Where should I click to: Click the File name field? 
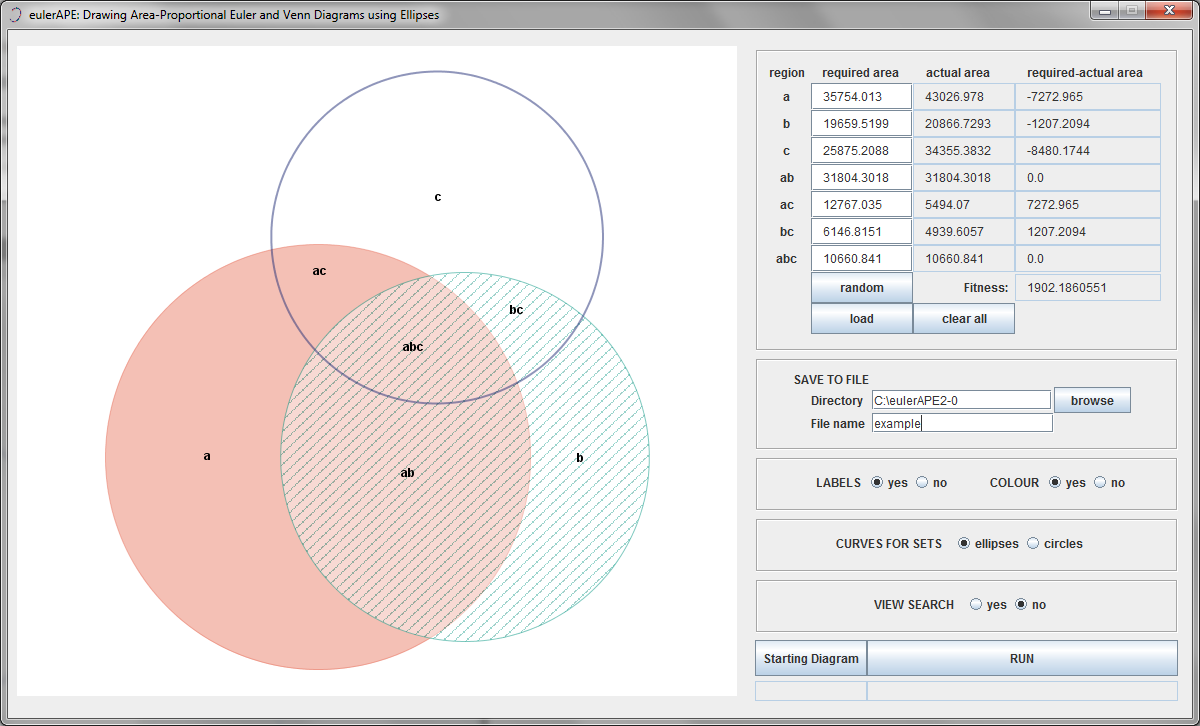[962, 423]
